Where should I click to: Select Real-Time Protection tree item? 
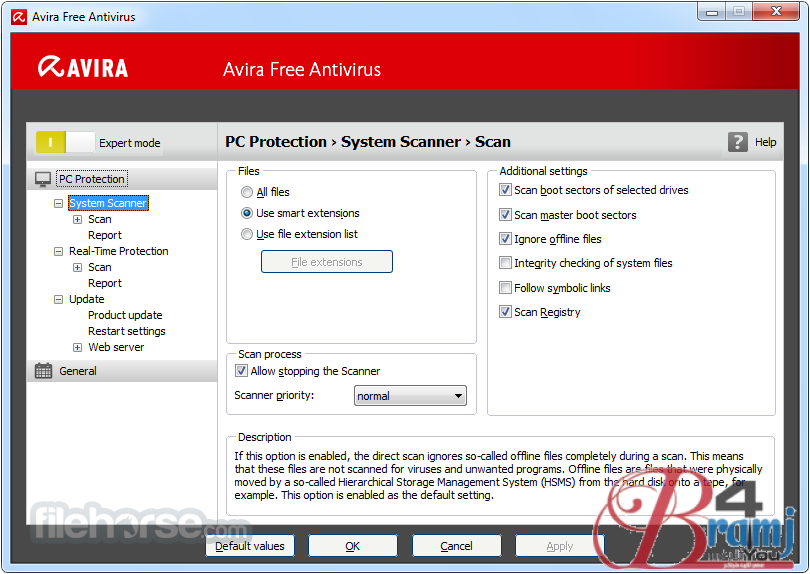tap(119, 251)
